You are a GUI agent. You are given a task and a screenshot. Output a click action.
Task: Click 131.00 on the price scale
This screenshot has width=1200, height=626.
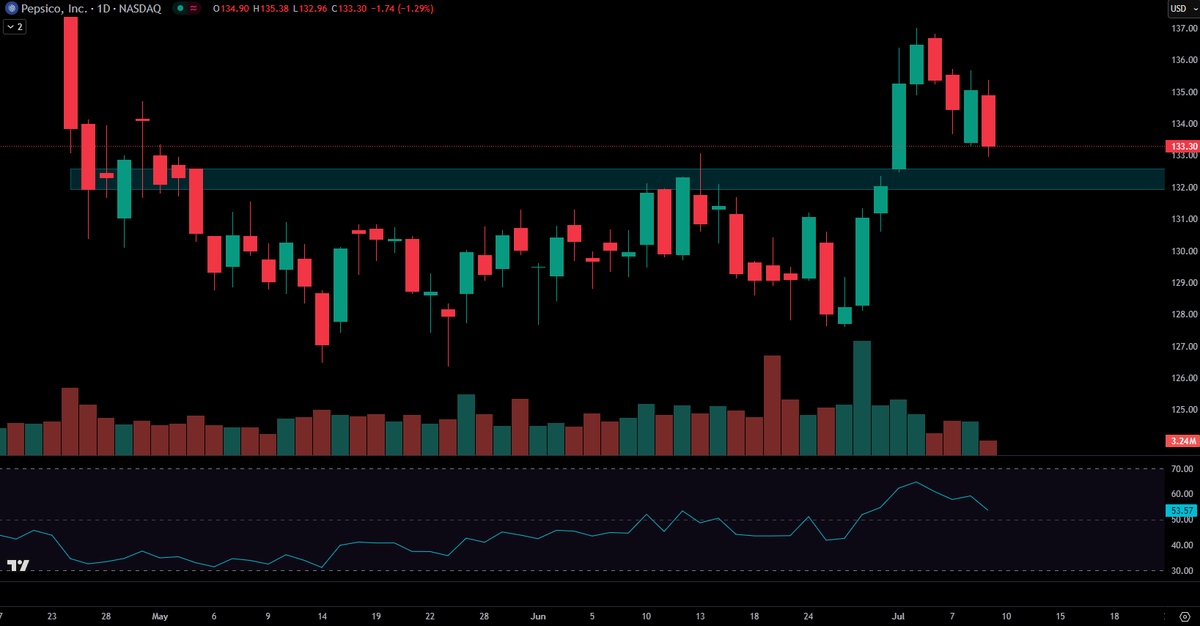pyautogui.click(x=1184, y=219)
